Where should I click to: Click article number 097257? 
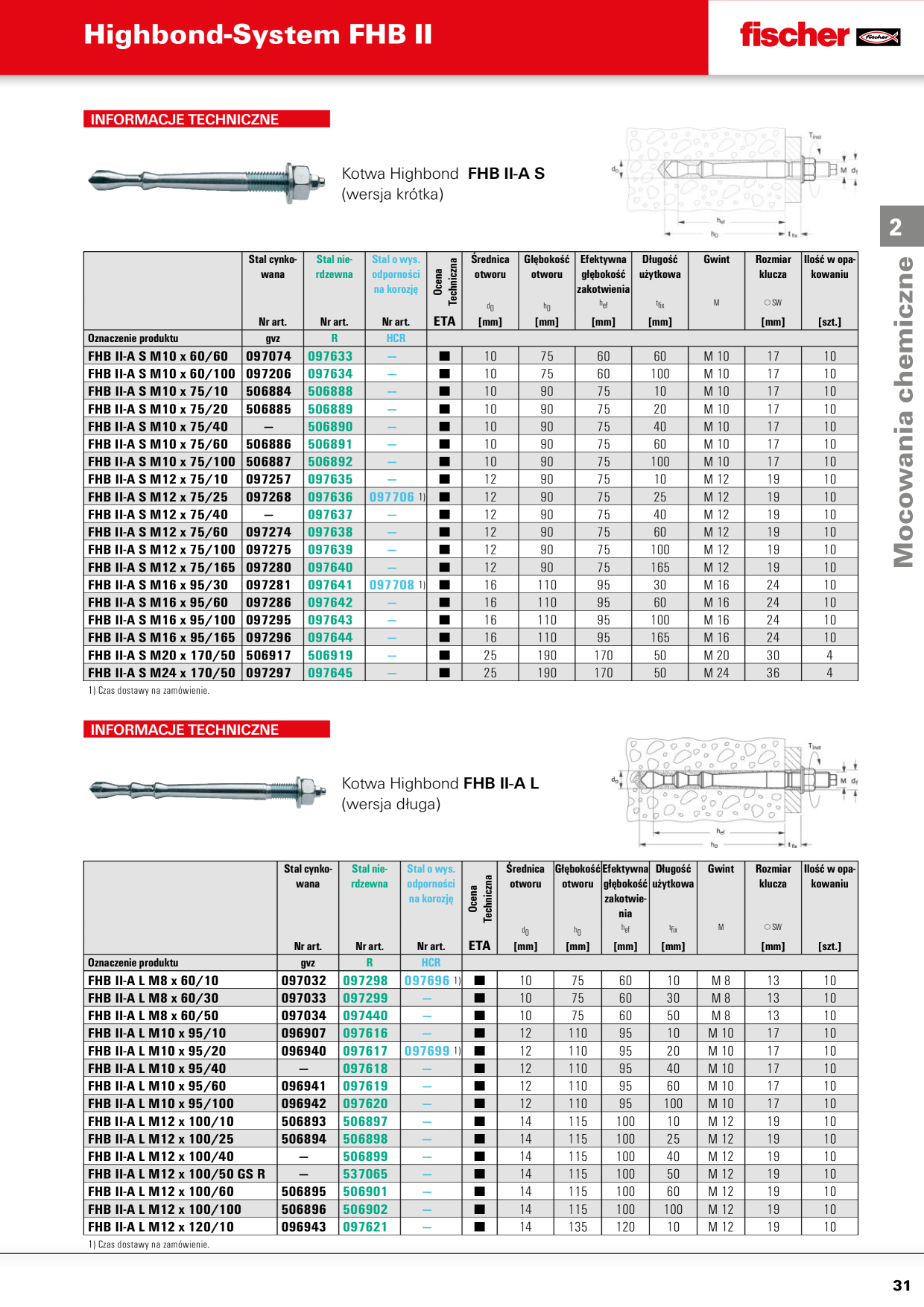click(269, 479)
